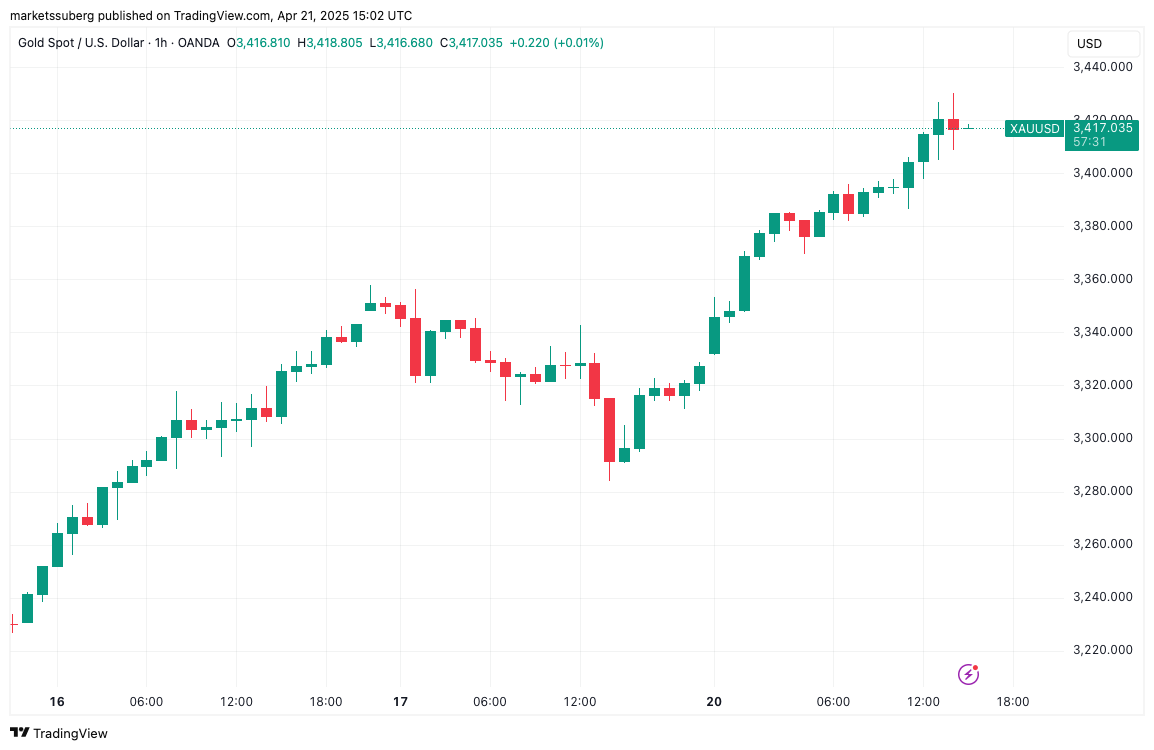Click the date label 20 on time axis
This screenshot has height=750, width=1154.
(714, 702)
